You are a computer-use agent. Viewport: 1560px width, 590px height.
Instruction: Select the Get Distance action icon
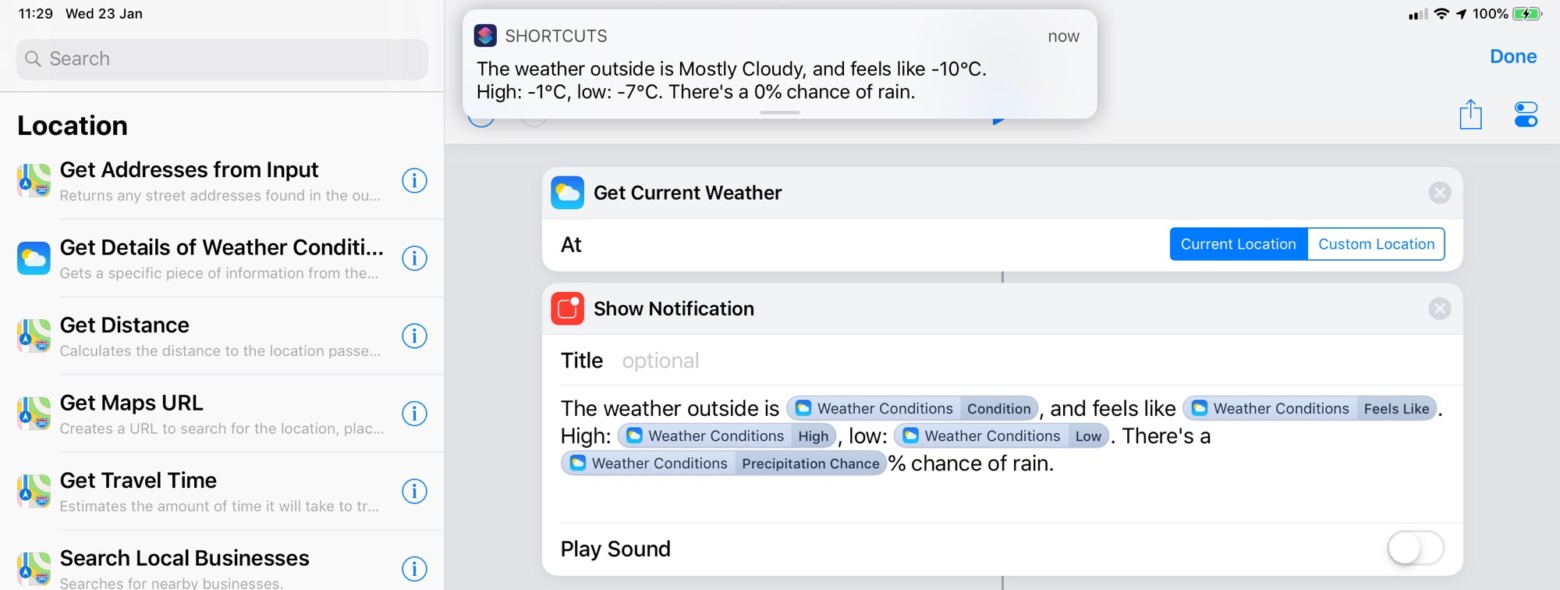[33, 336]
